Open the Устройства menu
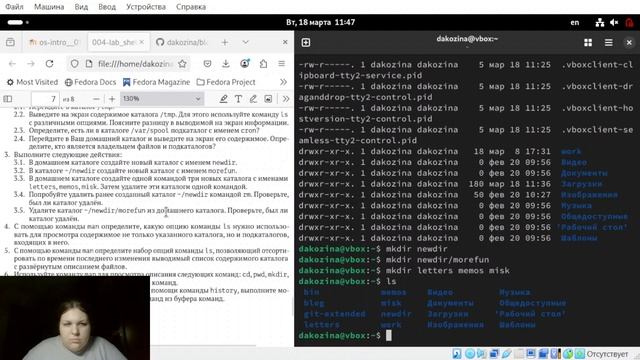 (146, 7)
